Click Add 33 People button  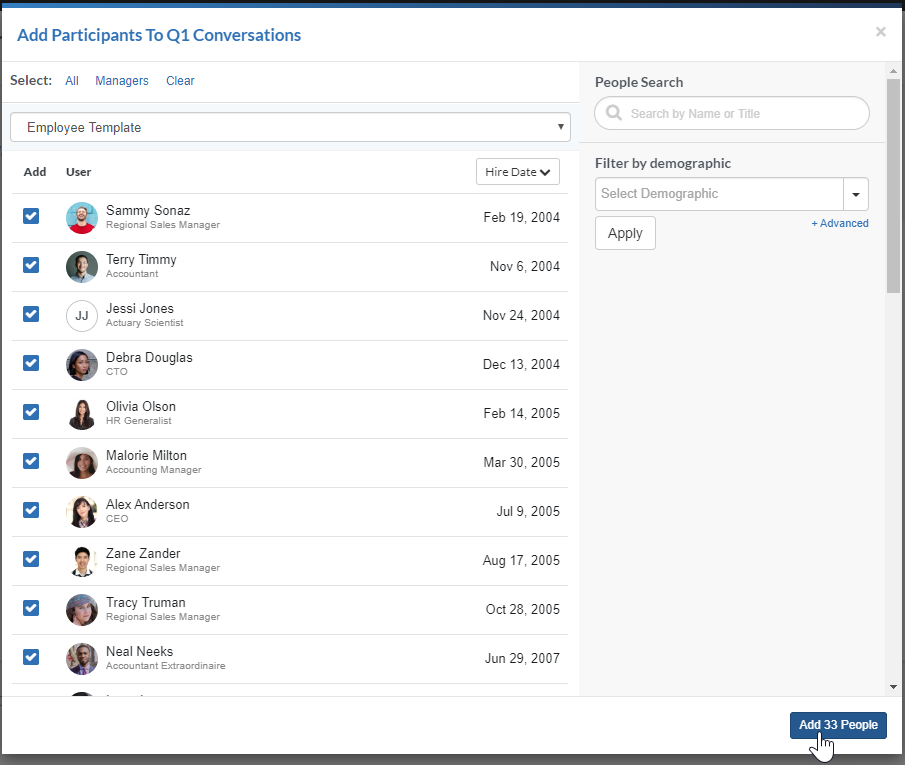838,725
